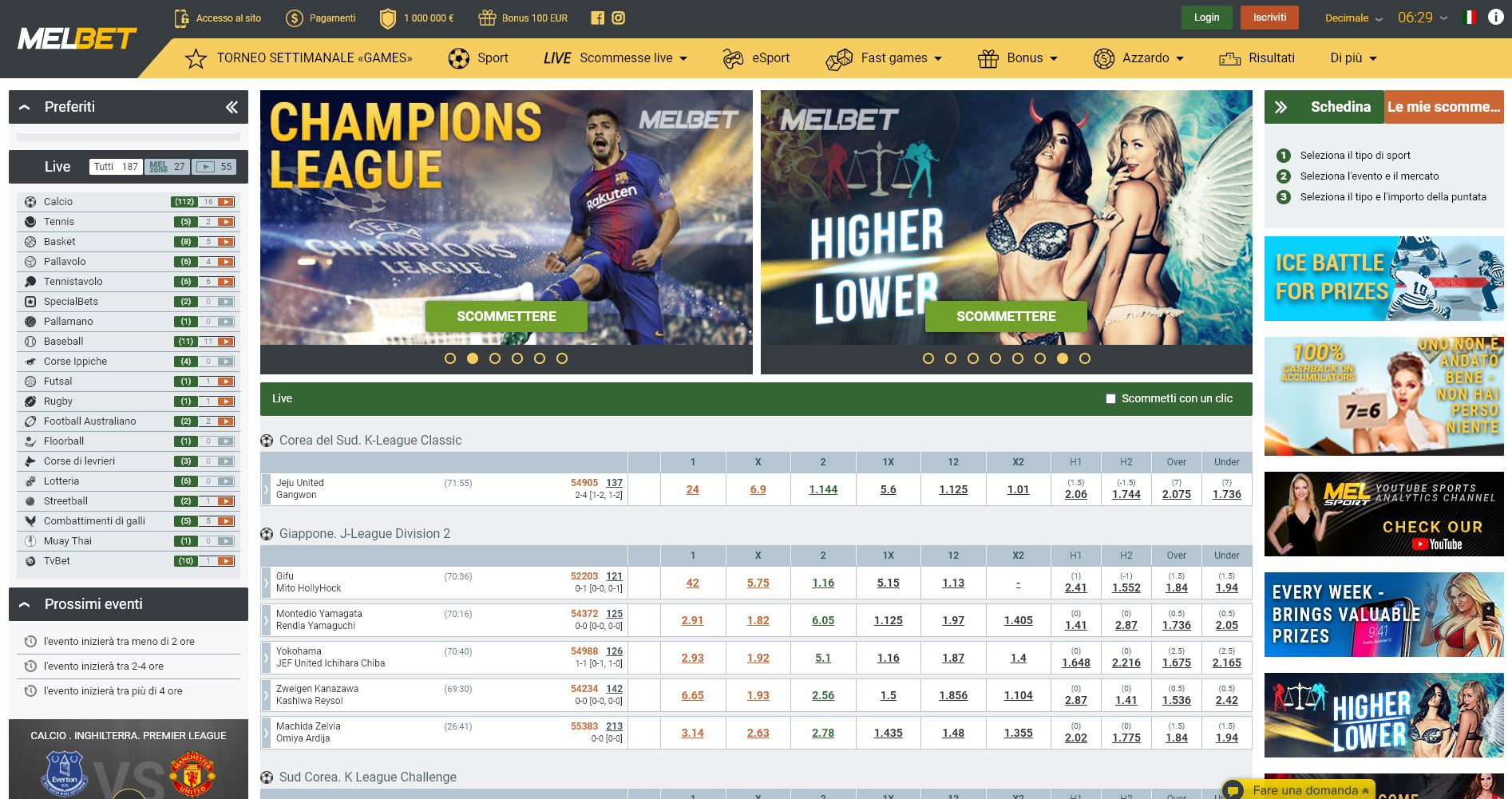Switch to Le mie scommesse tab
Screen dimensions: 1512x799
tap(1443, 107)
